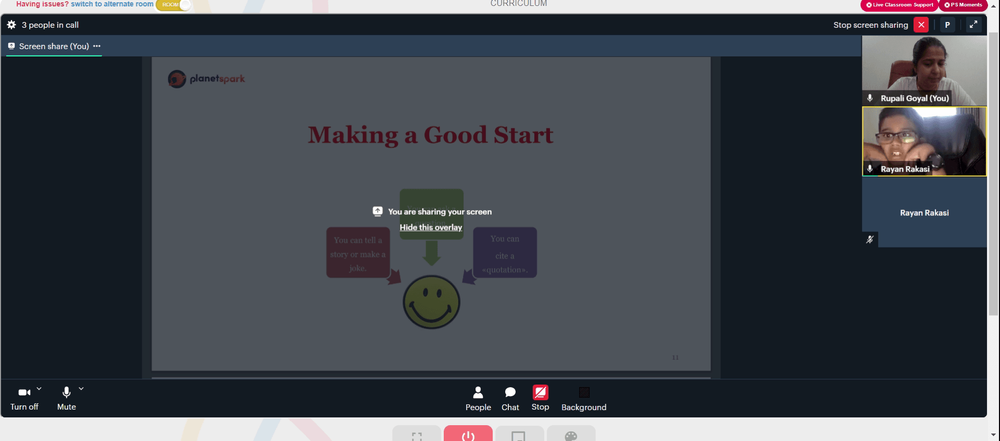This screenshot has height=441, width=1000.
Task: Open Screen share tab's three-dot menu
Action: coord(97,46)
